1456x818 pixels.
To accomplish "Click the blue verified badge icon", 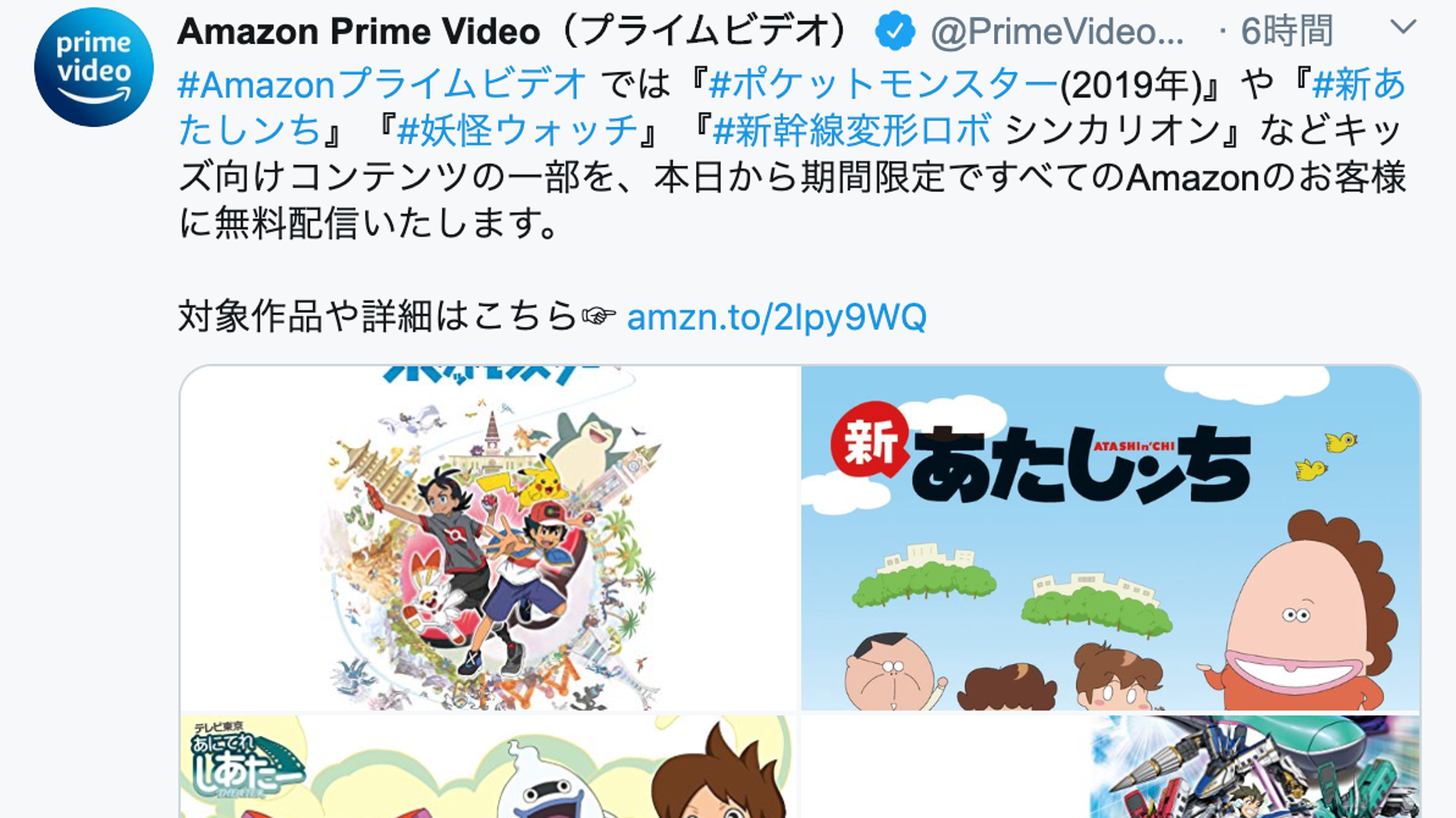I will (895, 32).
